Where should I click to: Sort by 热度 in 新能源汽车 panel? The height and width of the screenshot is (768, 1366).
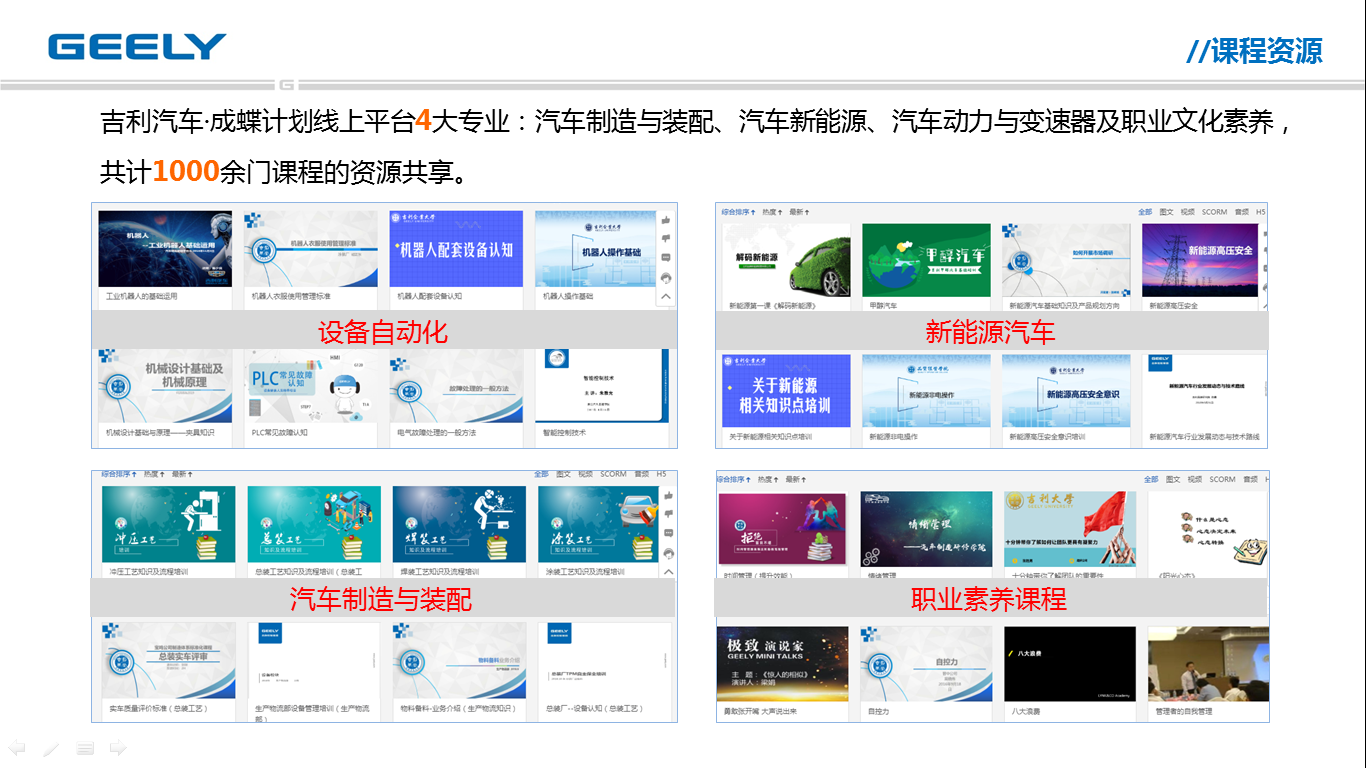[771, 212]
